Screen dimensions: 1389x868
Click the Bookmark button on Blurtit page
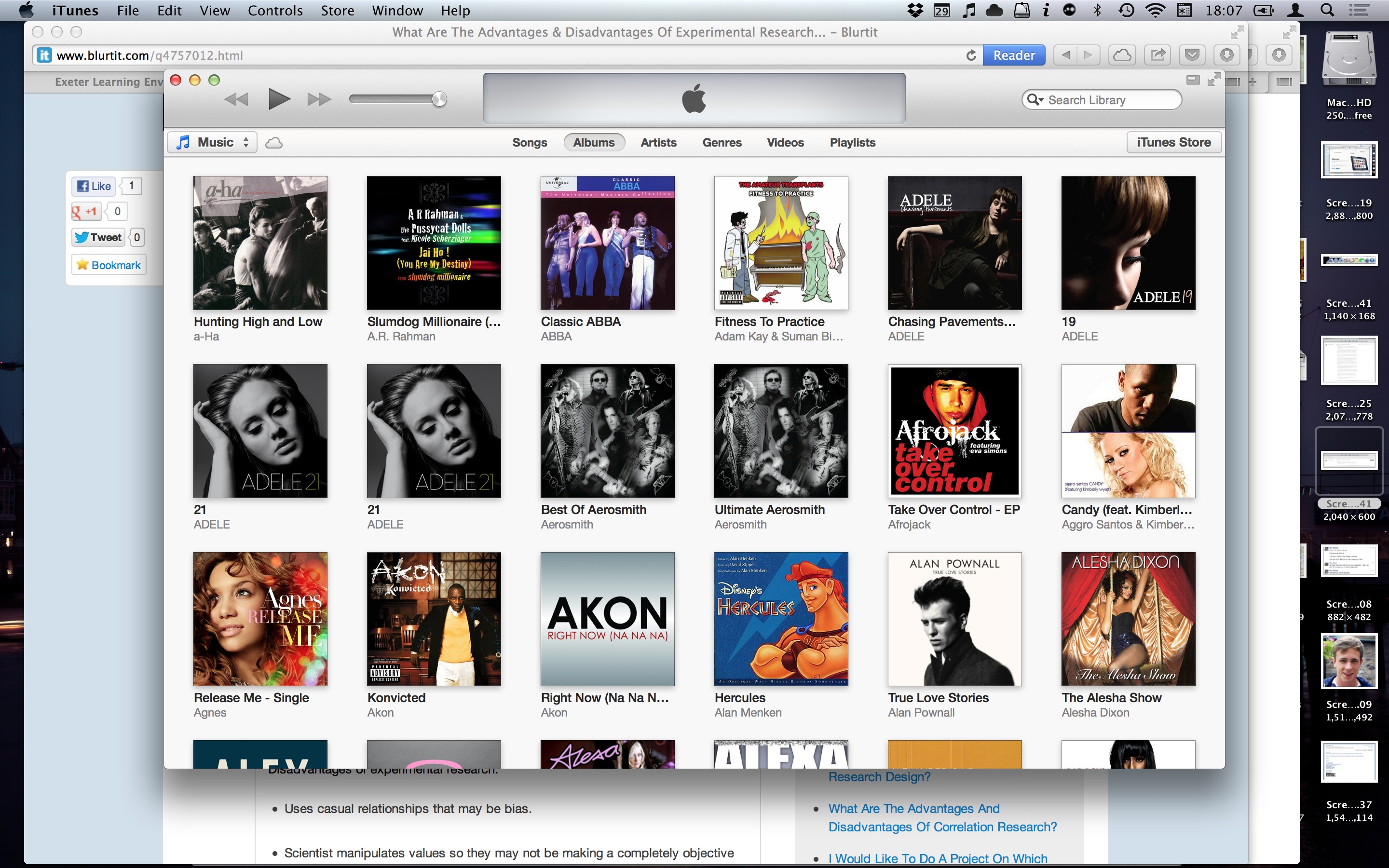(x=109, y=265)
